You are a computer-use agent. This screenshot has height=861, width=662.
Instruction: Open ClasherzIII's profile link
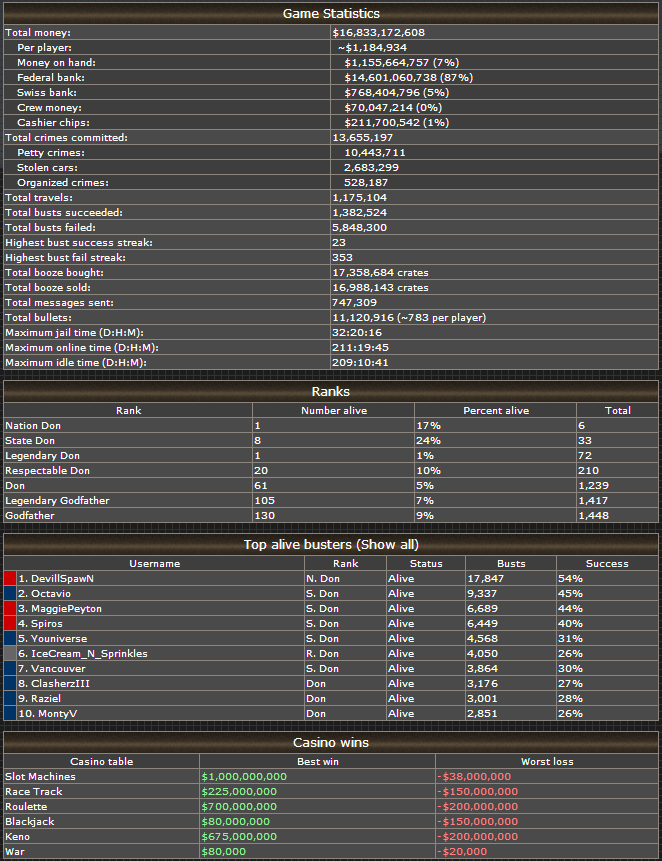pyautogui.click(x=60, y=684)
